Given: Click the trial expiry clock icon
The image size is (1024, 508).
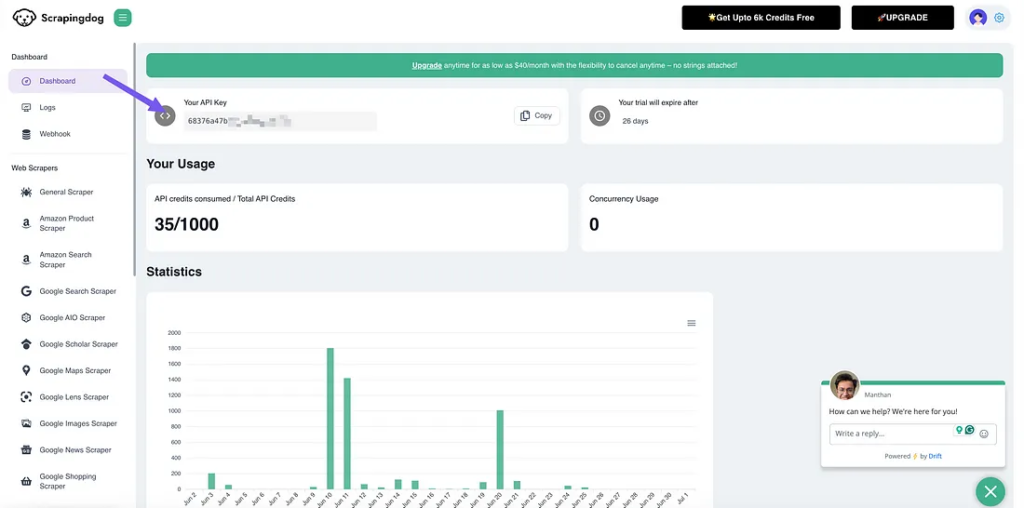Looking at the screenshot, I should [600, 116].
